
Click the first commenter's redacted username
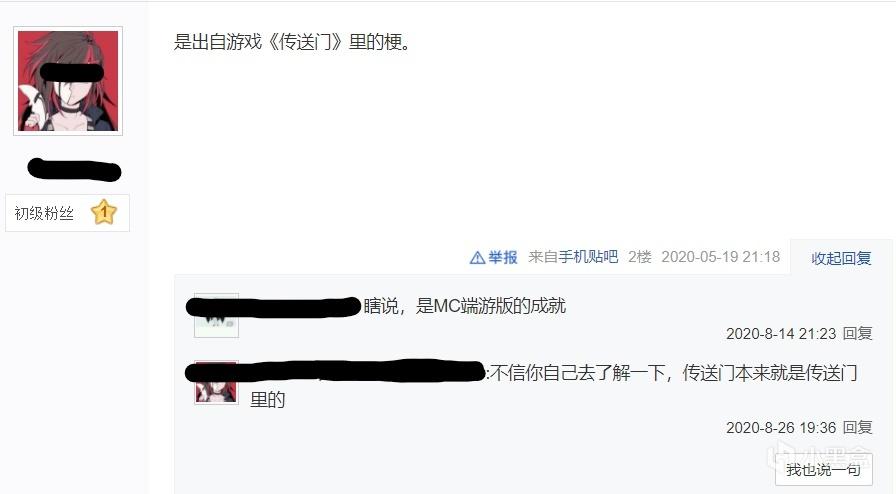(273, 307)
